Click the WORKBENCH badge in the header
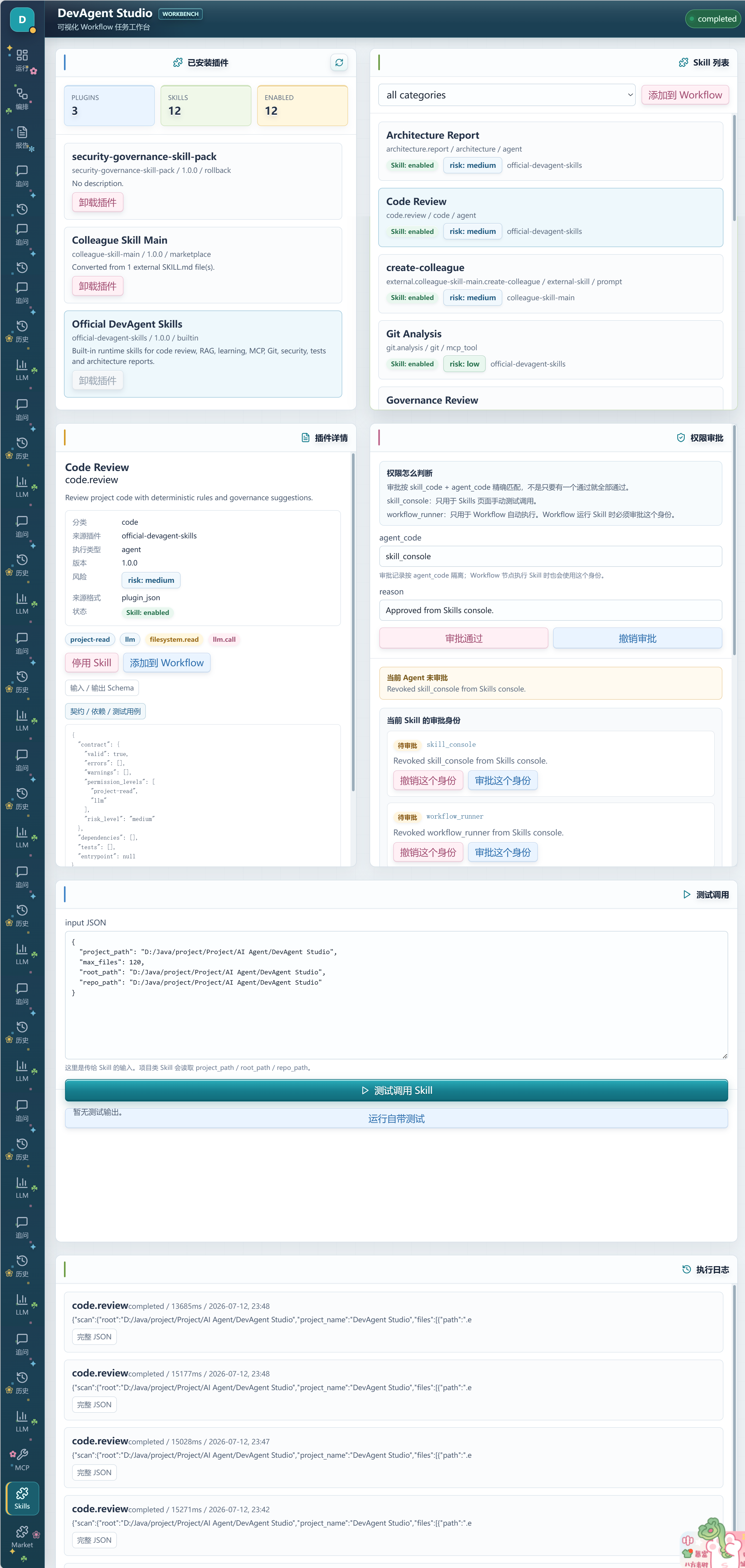Image resolution: width=745 pixels, height=1568 pixels. 180,14
